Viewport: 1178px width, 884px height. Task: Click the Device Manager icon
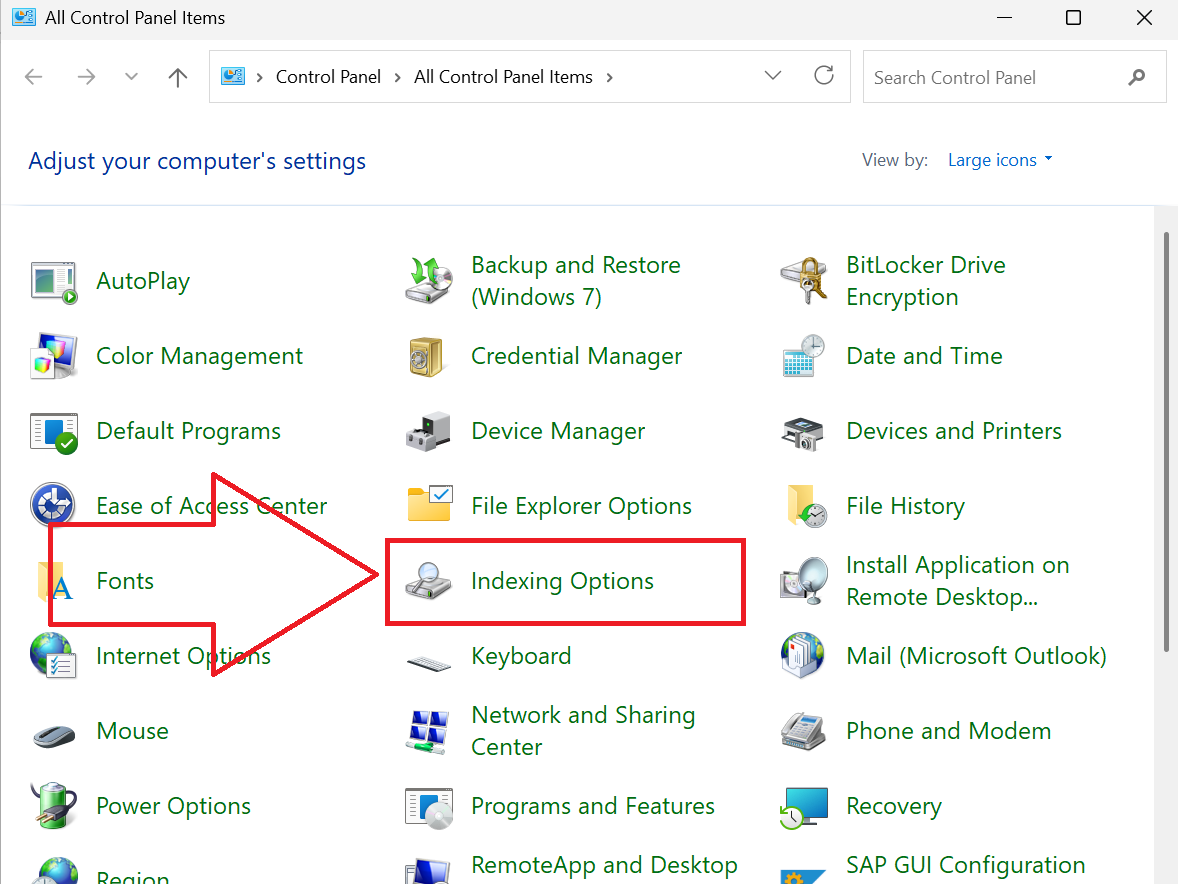[428, 431]
